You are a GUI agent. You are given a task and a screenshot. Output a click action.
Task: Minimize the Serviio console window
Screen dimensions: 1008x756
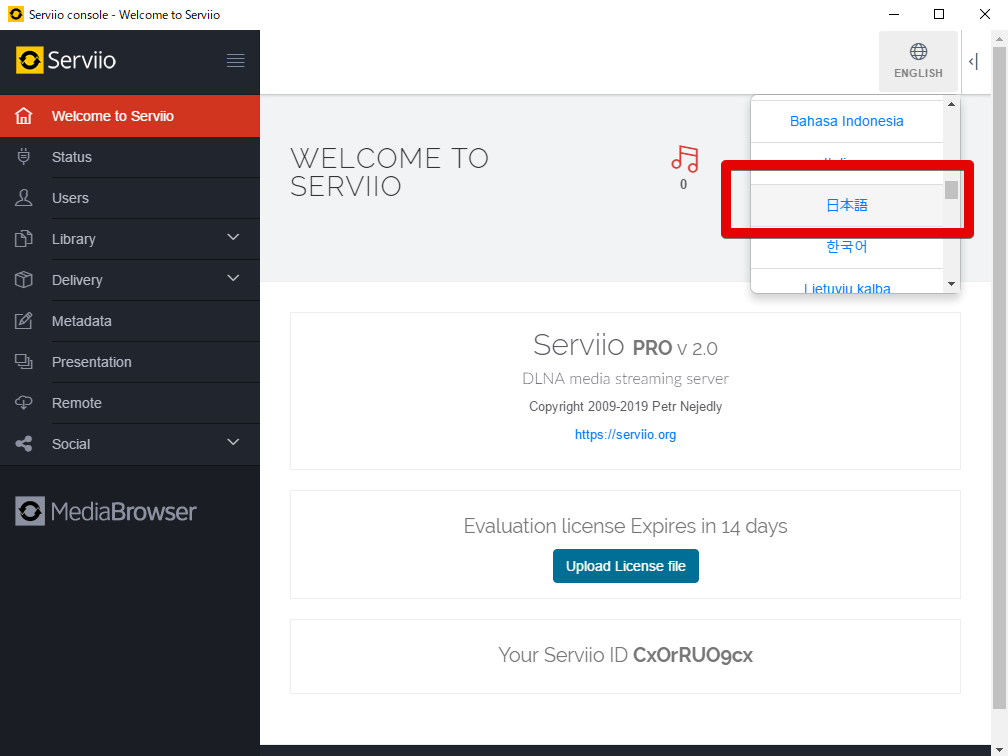tap(894, 14)
